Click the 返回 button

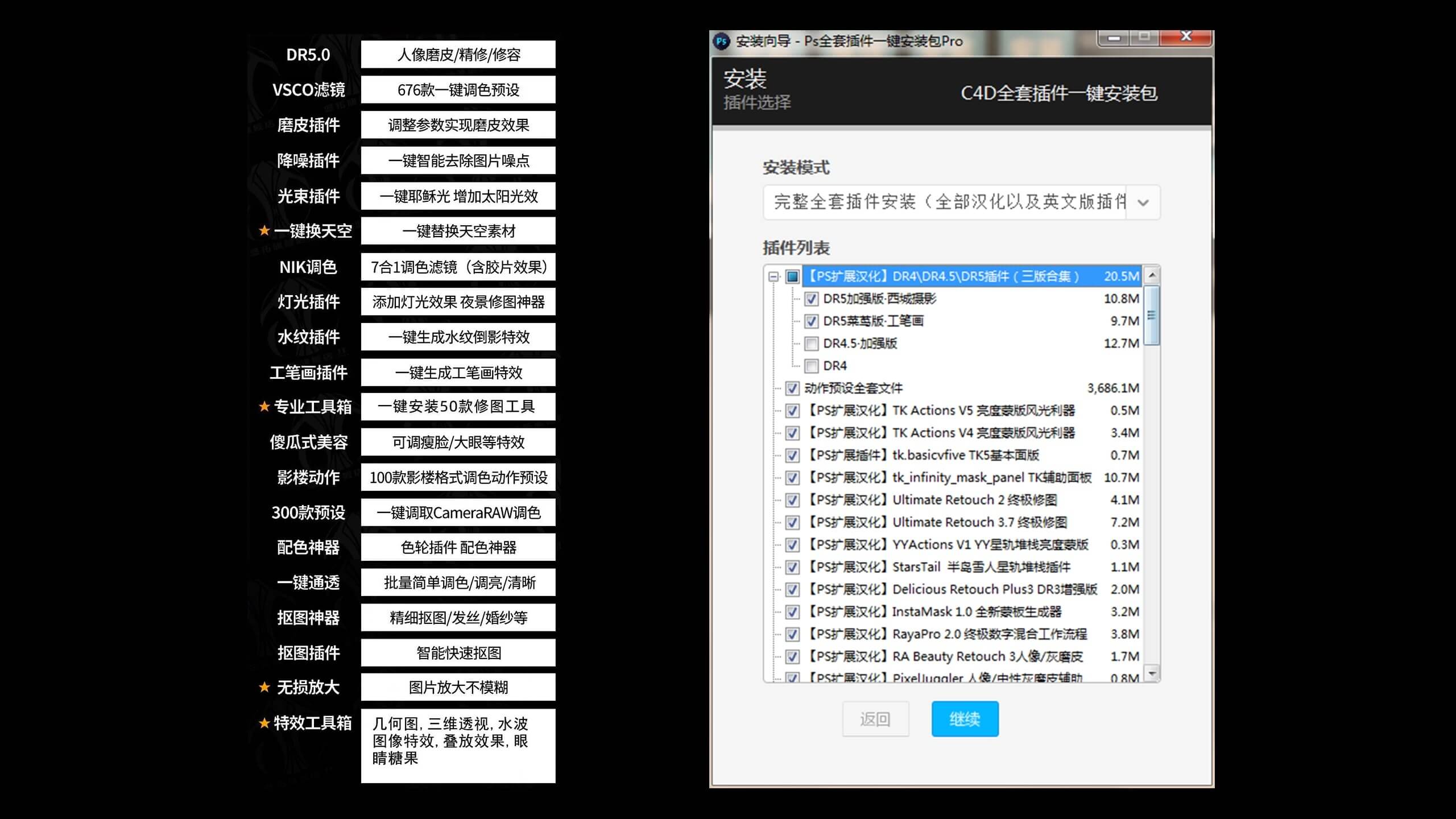pyautogui.click(x=875, y=719)
